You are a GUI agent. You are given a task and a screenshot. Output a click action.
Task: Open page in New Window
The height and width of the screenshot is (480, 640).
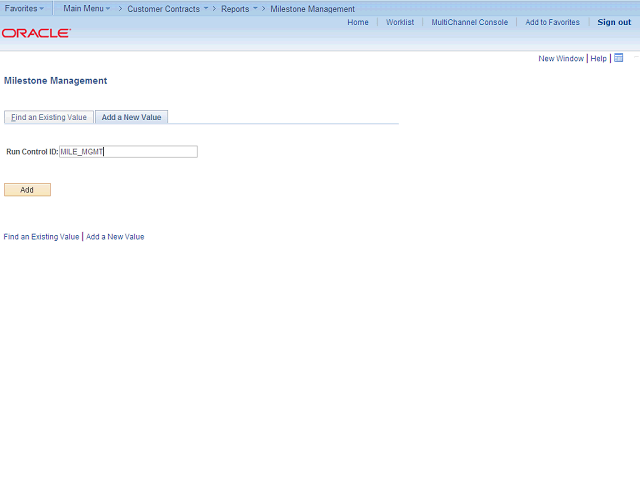click(x=561, y=59)
